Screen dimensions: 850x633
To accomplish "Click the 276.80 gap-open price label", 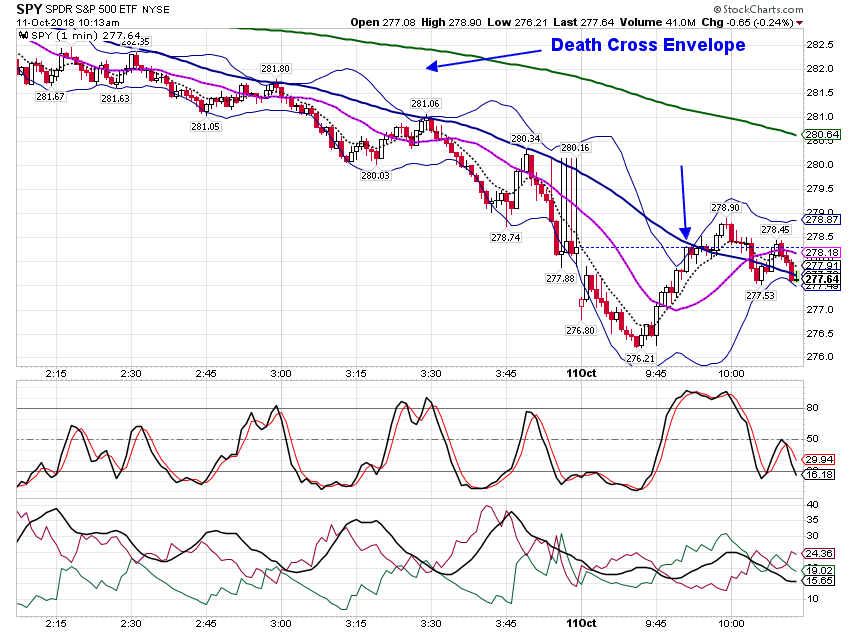I will point(581,331).
